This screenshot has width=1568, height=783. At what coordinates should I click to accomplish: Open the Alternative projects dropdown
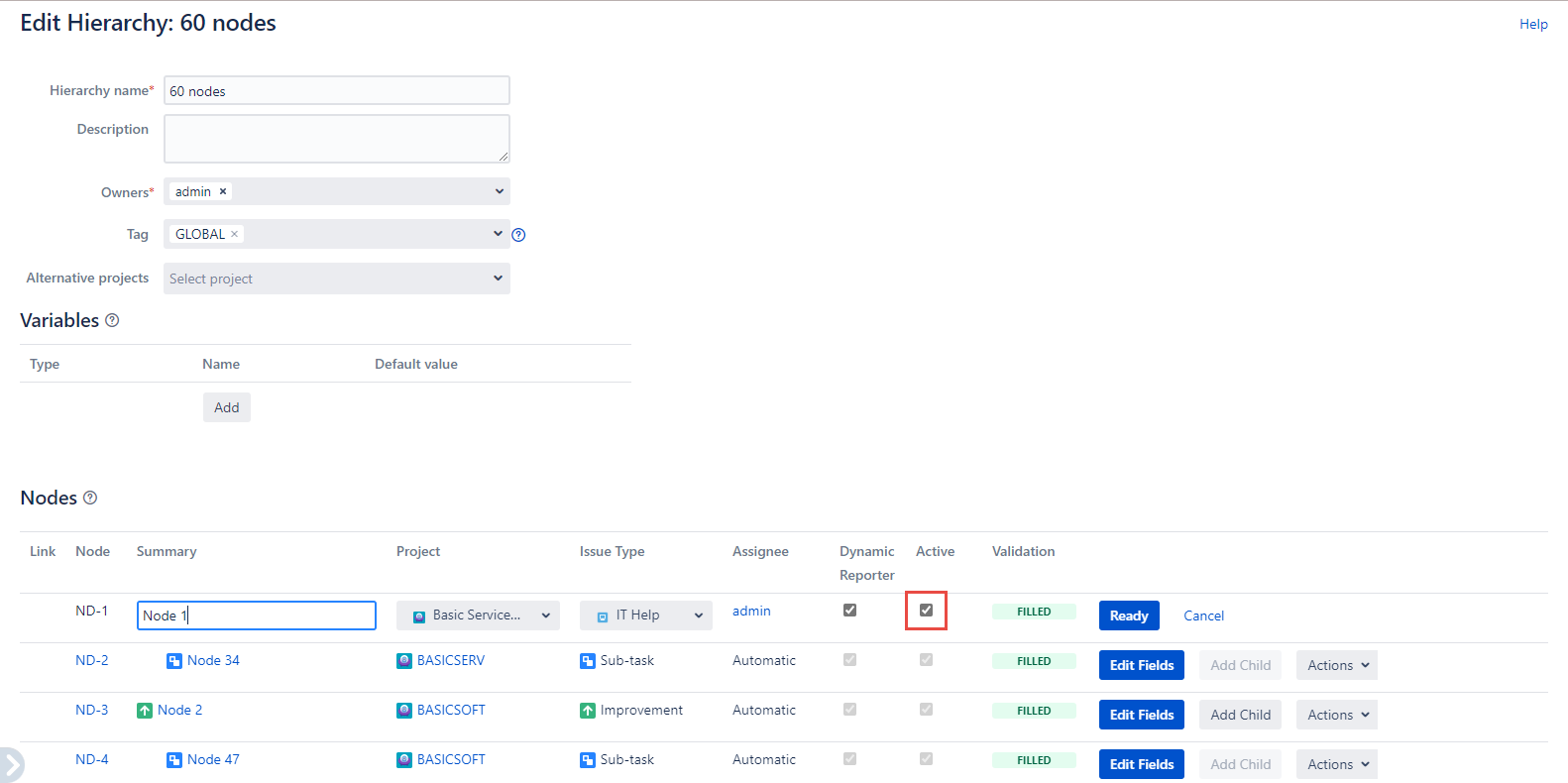(x=336, y=279)
